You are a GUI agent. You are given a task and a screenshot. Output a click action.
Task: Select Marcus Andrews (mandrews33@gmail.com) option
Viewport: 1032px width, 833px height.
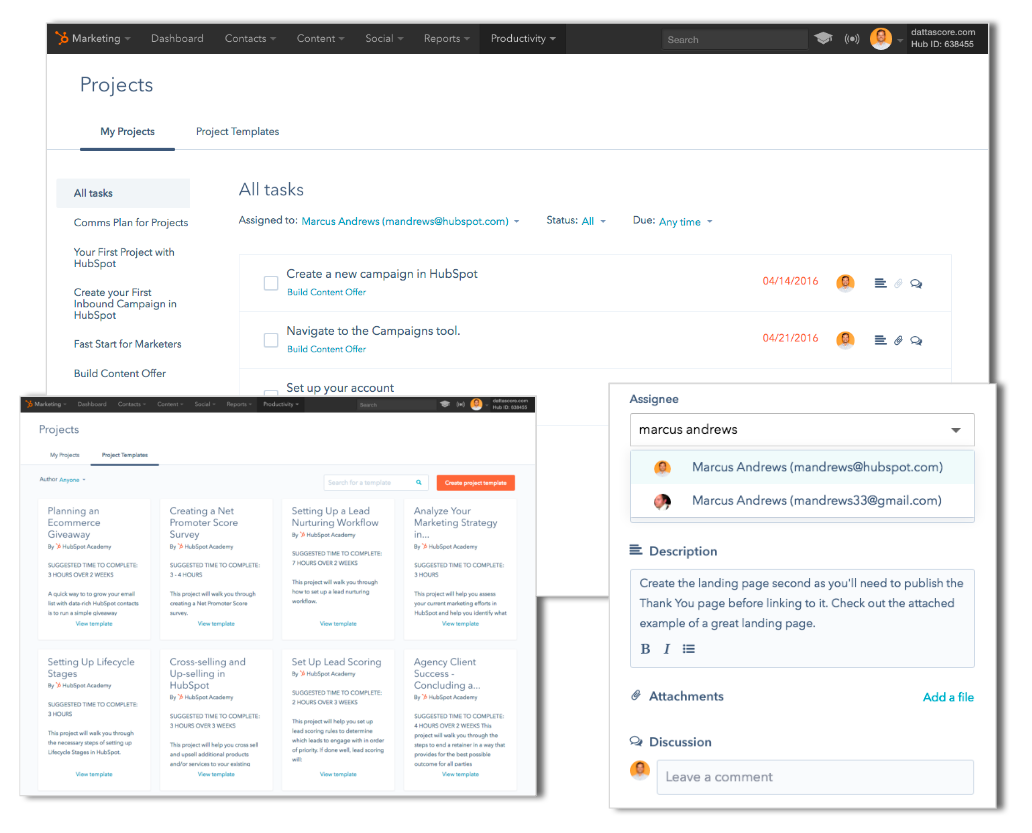[802, 501]
